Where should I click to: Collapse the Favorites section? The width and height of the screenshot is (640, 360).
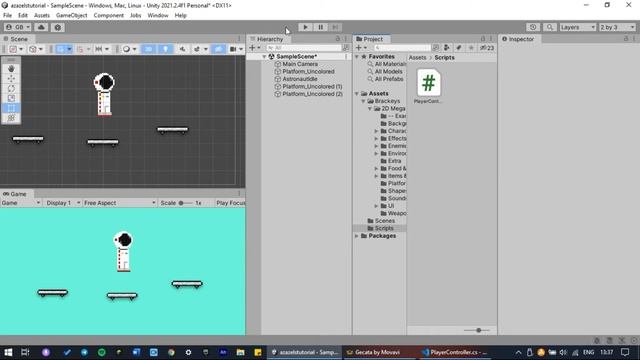click(x=357, y=57)
